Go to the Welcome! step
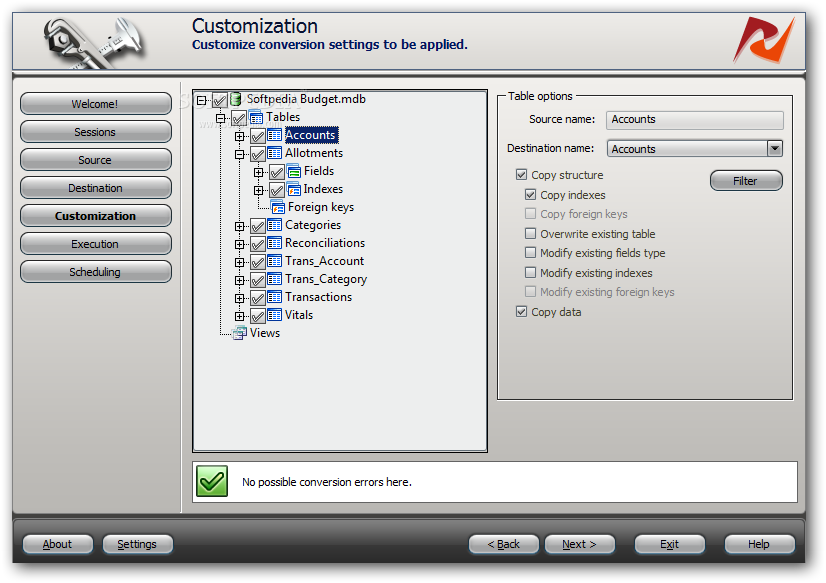 pyautogui.click(x=95, y=104)
